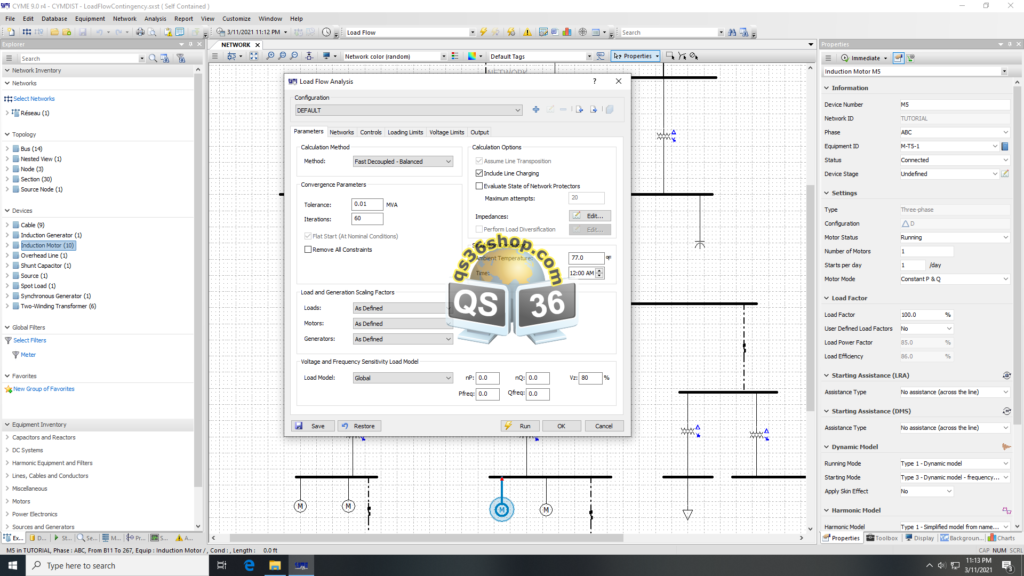Screen dimensions: 1024x576
Task: Click the Tolerance input field
Action: [367, 204]
